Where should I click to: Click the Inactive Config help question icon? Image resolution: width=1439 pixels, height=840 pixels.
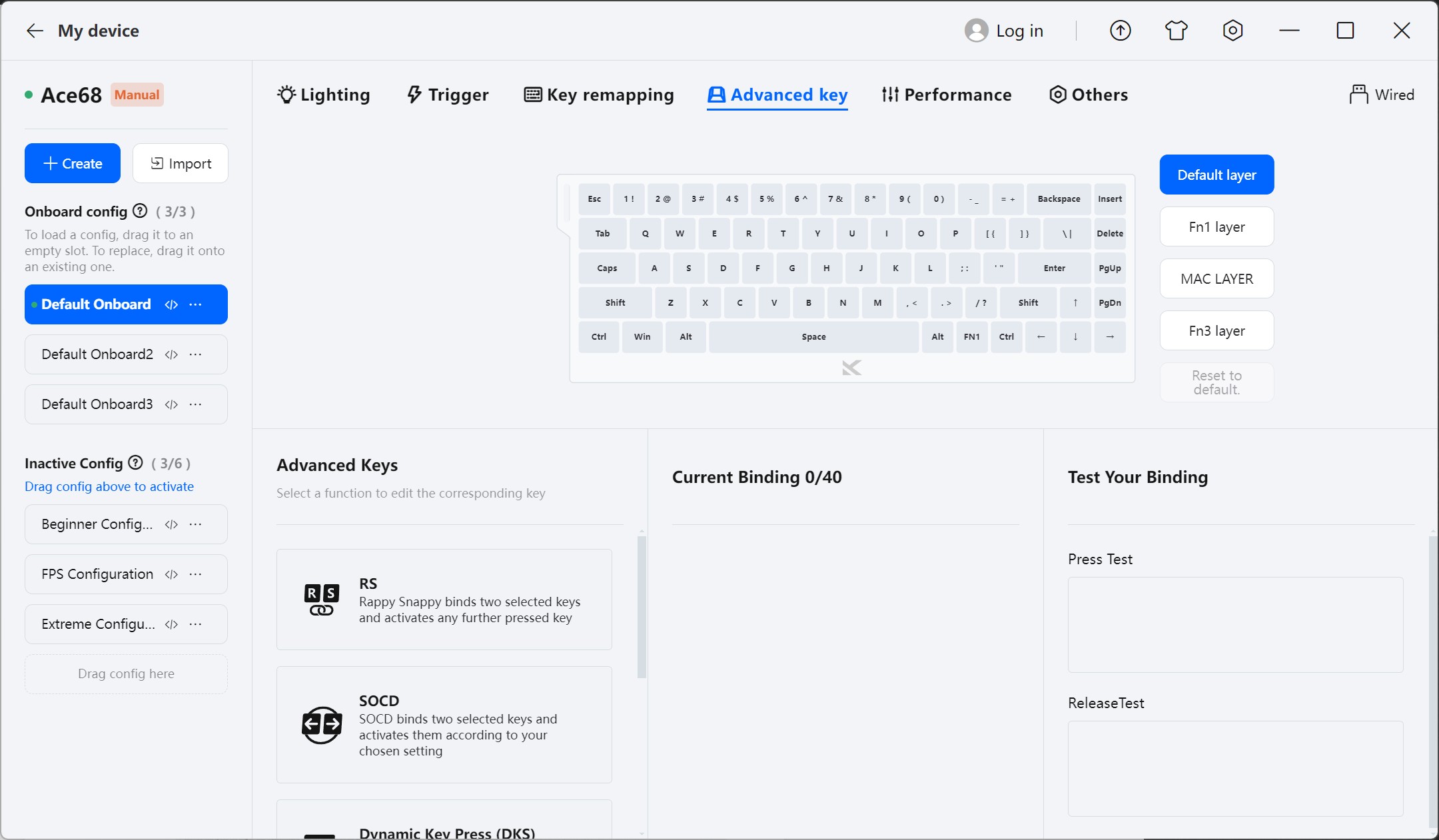pos(135,463)
